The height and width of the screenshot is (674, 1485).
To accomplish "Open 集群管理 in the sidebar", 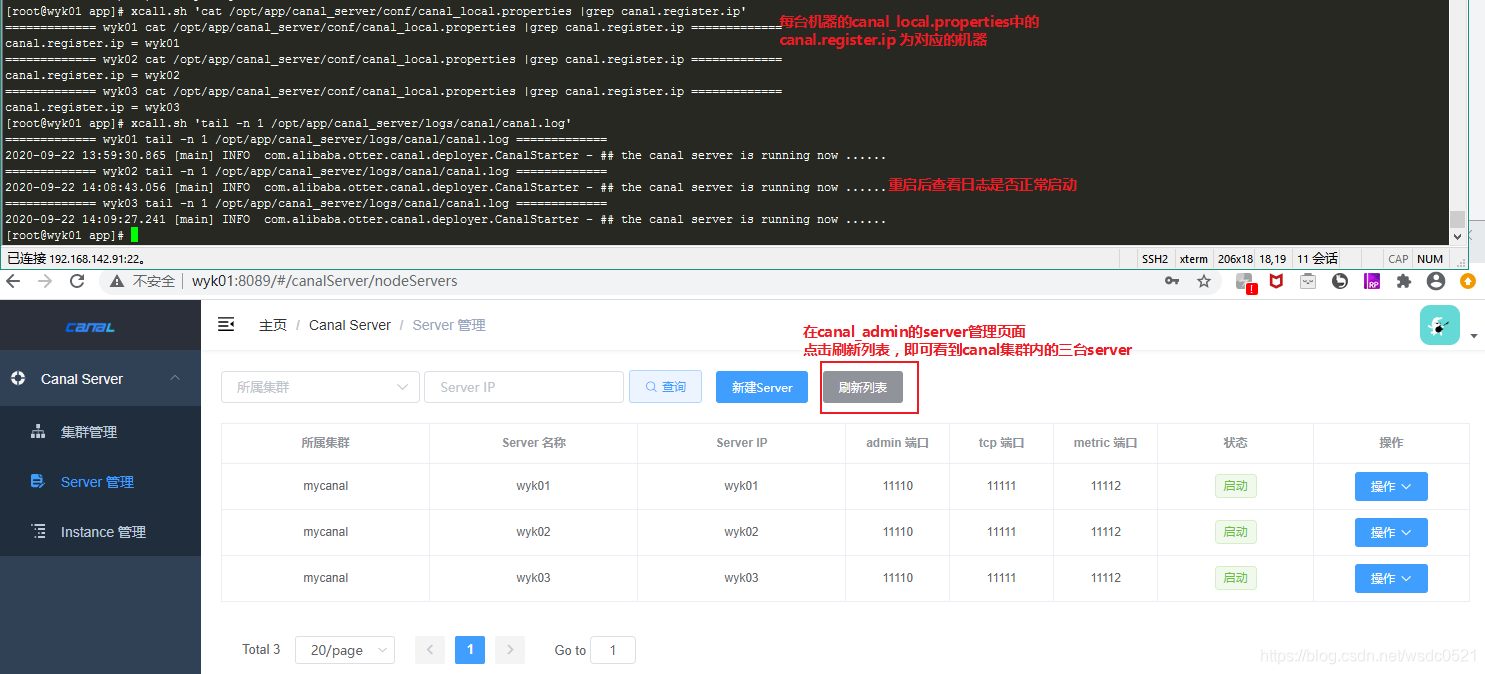I will coord(100,432).
